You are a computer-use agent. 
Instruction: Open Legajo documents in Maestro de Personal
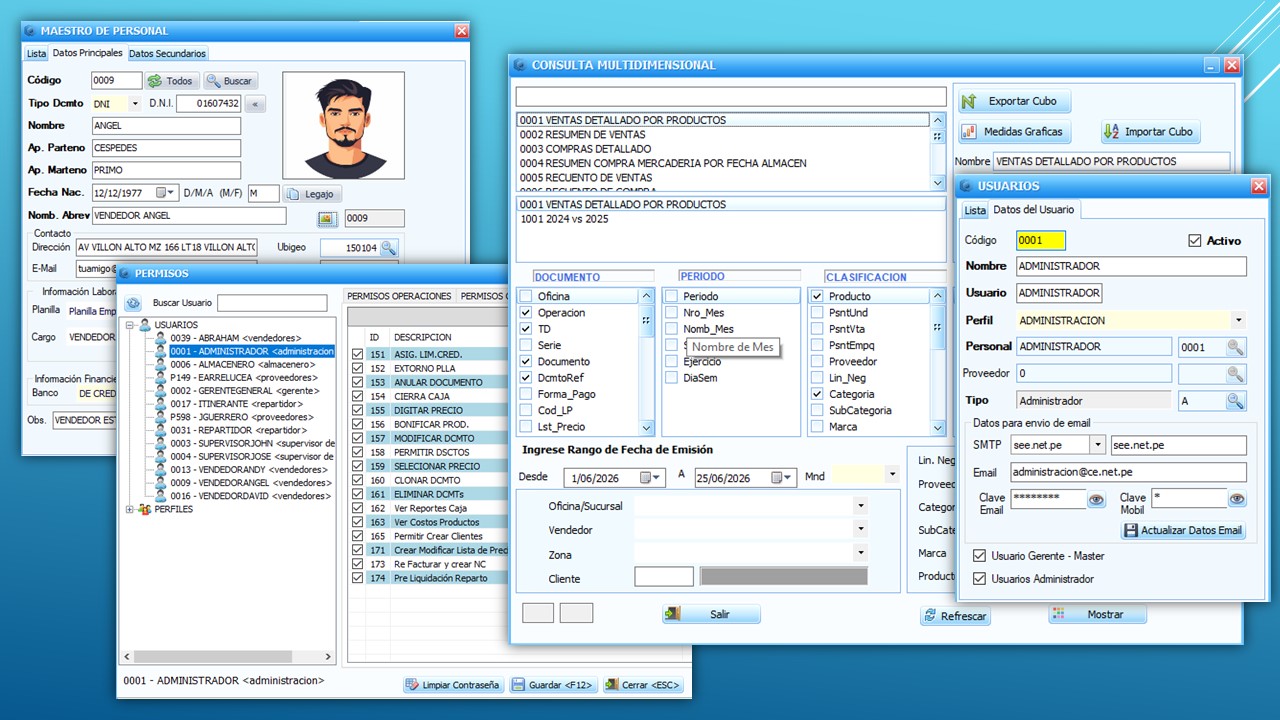coord(312,194)
